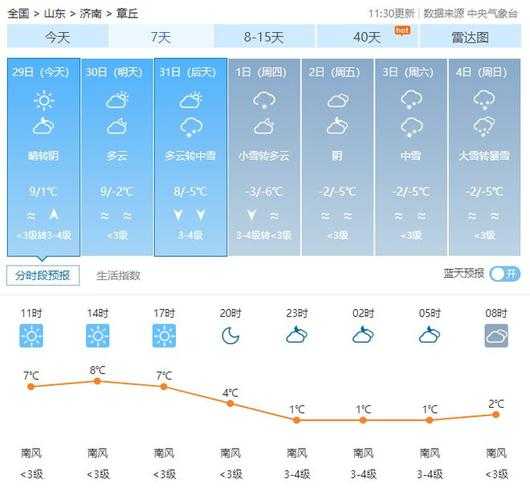Click the overcast icon for 2日 周五
The height and width of the screenshot is (500, 530).
click(337, 100)
